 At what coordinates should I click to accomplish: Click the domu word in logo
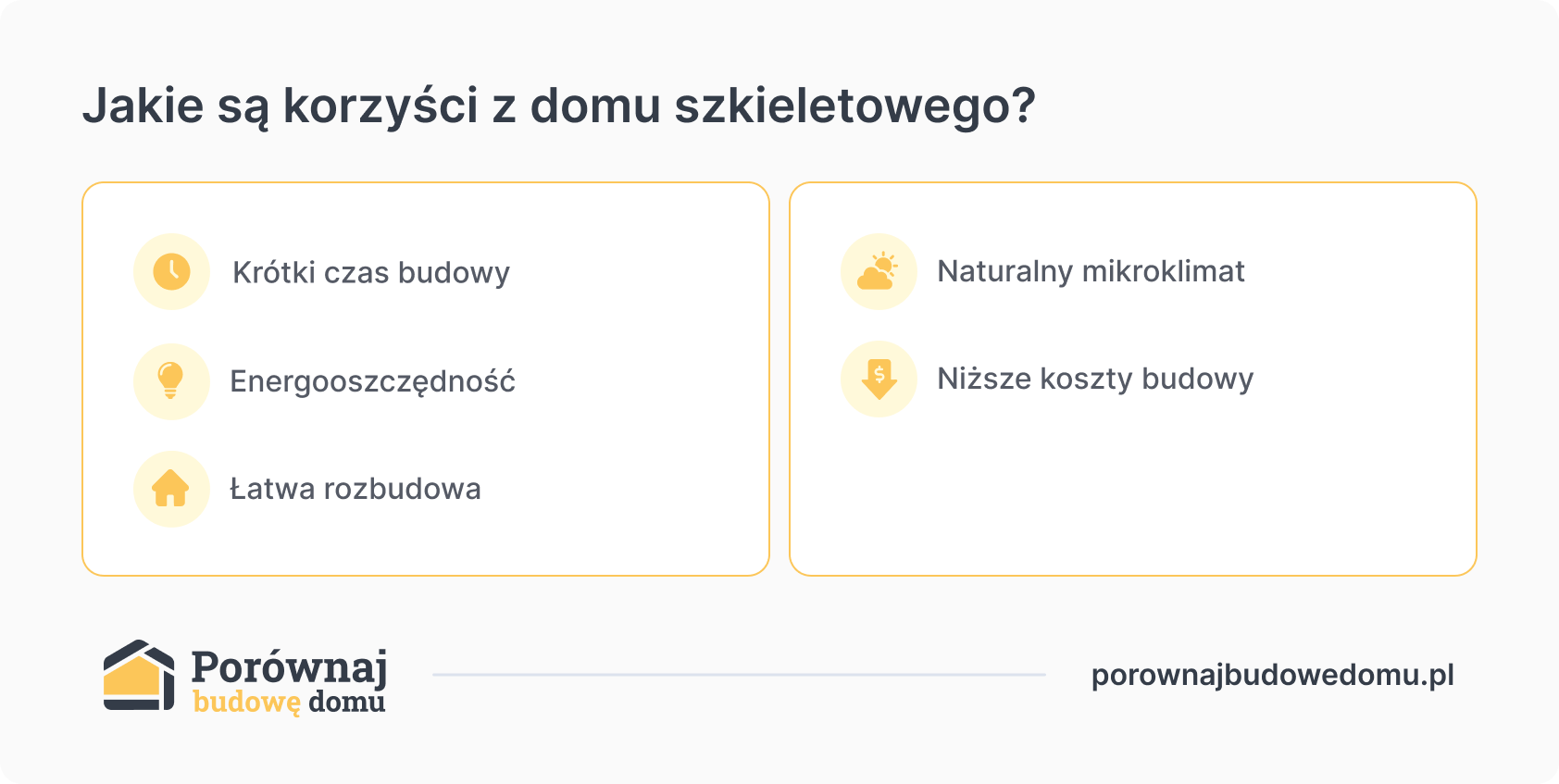347,702
